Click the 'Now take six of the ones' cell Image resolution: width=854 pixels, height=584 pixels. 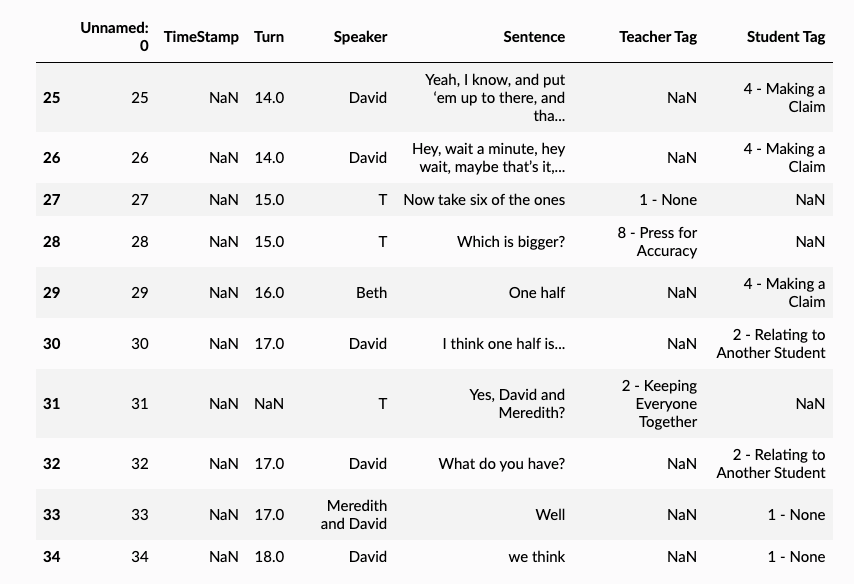[484, 200]
